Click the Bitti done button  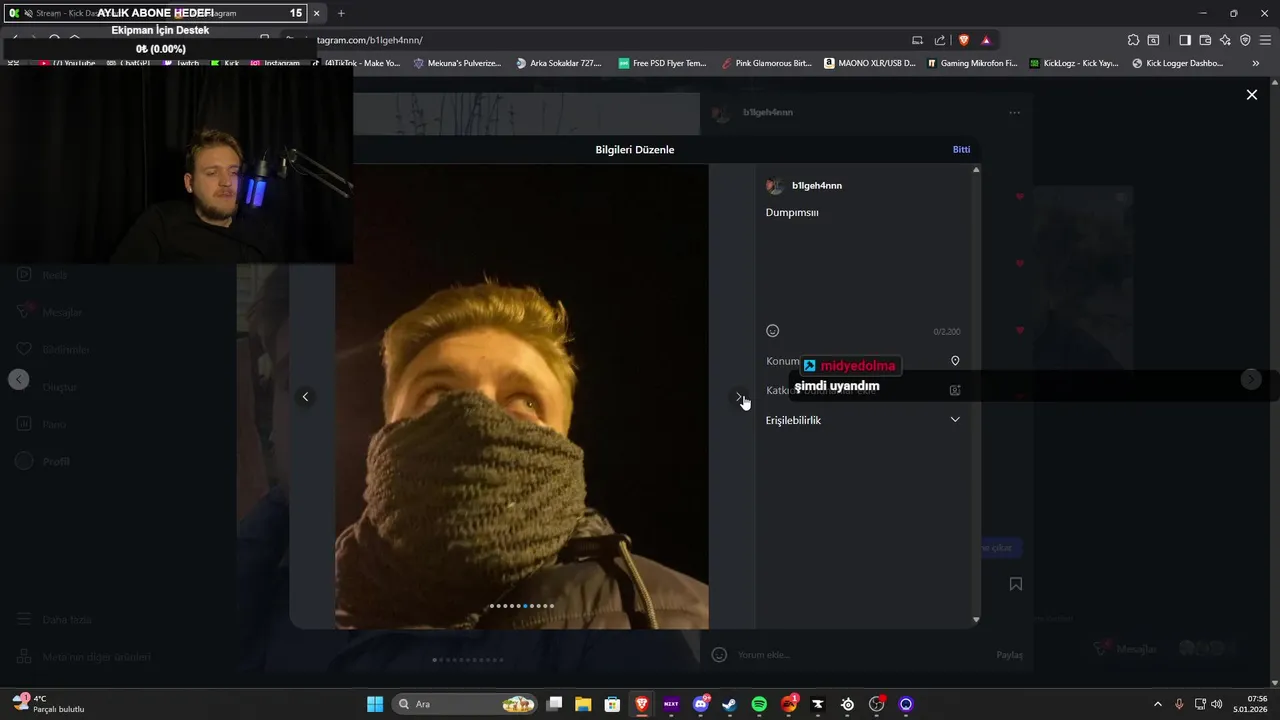point(961,149)
